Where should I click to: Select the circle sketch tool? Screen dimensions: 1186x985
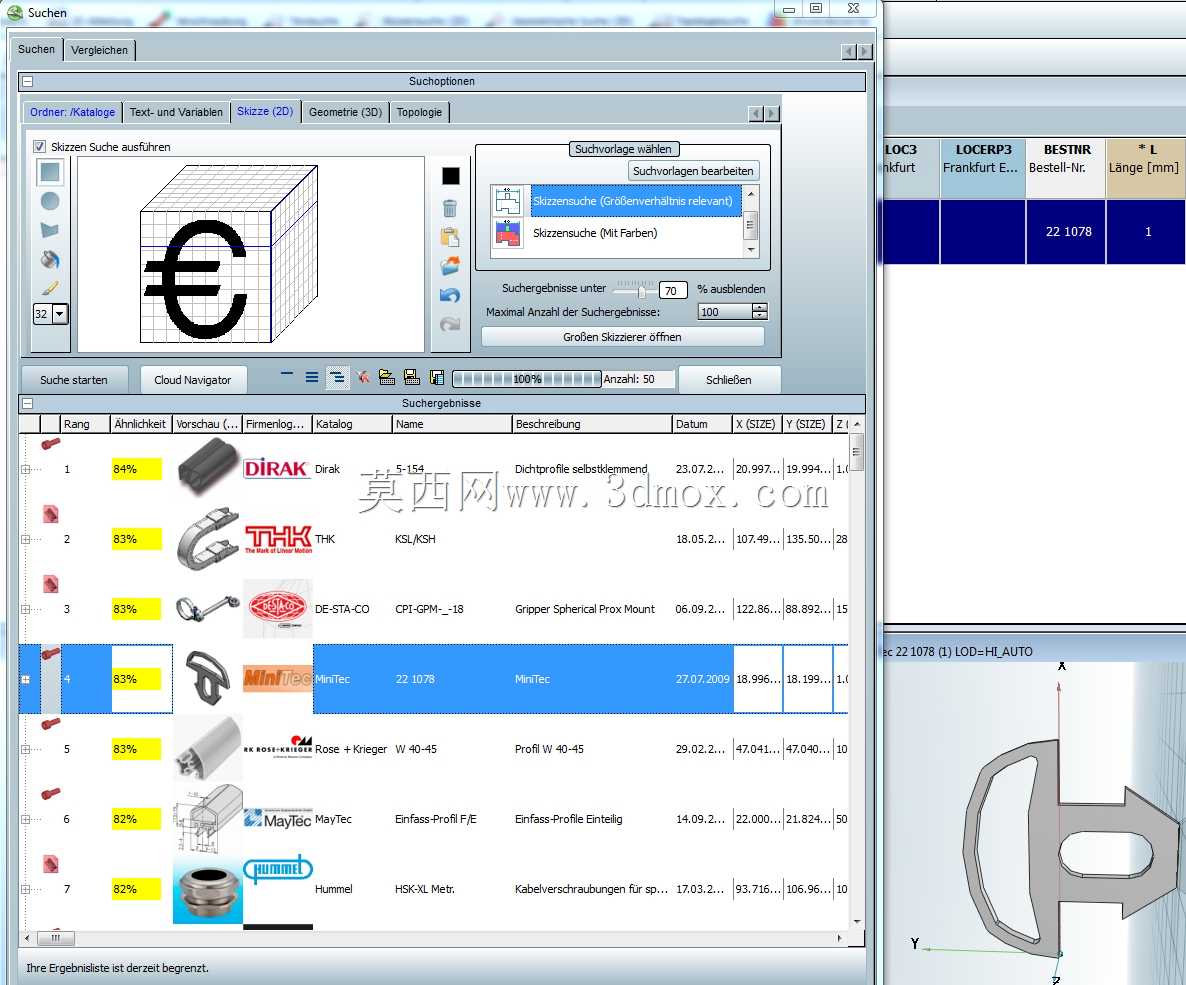point(50,201)
